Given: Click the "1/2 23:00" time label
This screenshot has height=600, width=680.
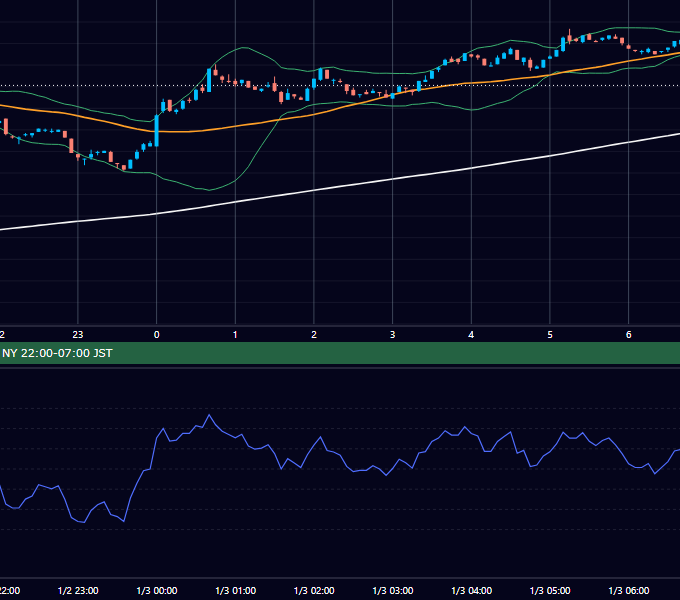Looking at the screenshot, I should click(78, 590).
